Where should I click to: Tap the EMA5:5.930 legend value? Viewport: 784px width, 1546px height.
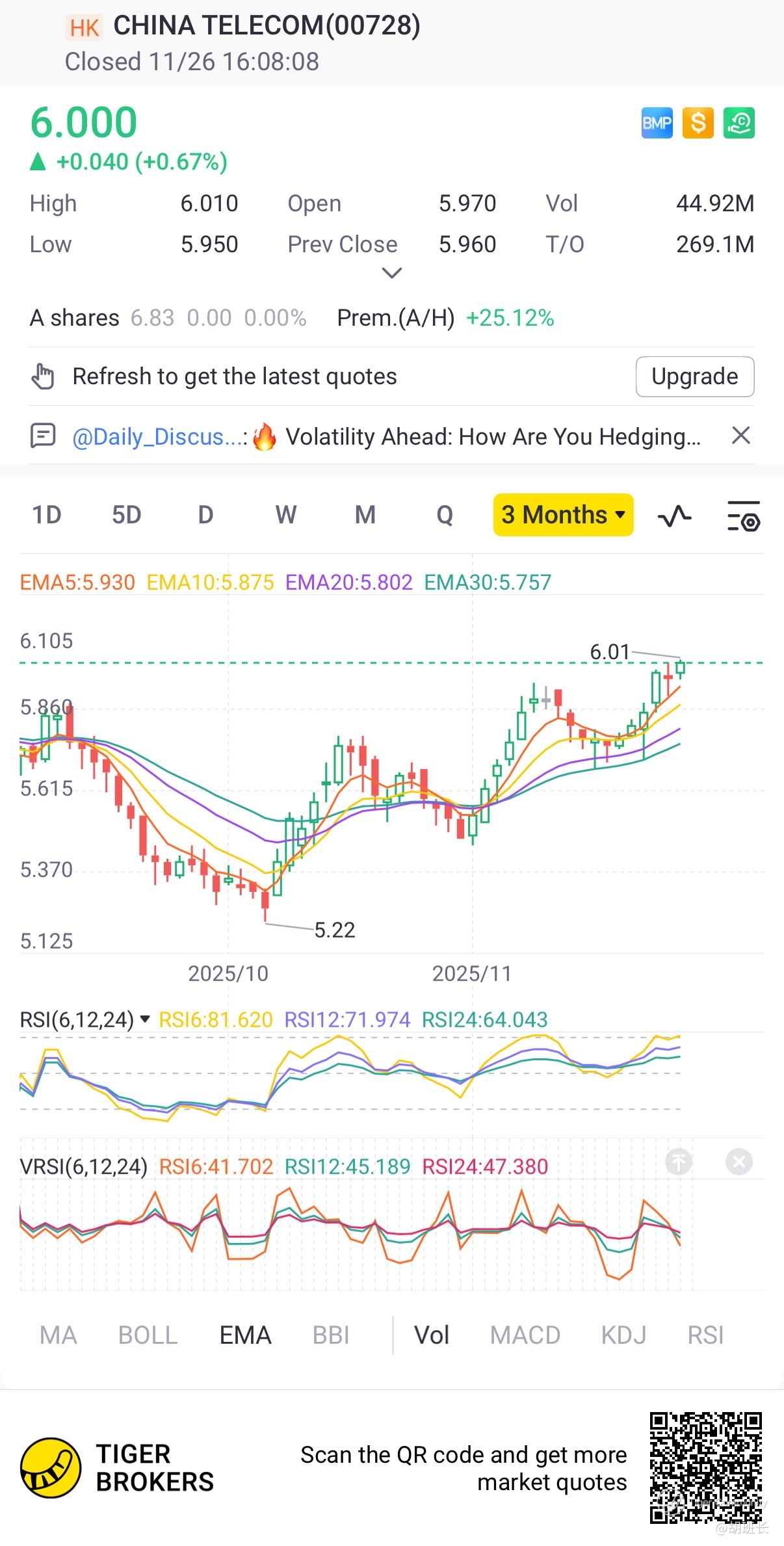coord(77,582)
